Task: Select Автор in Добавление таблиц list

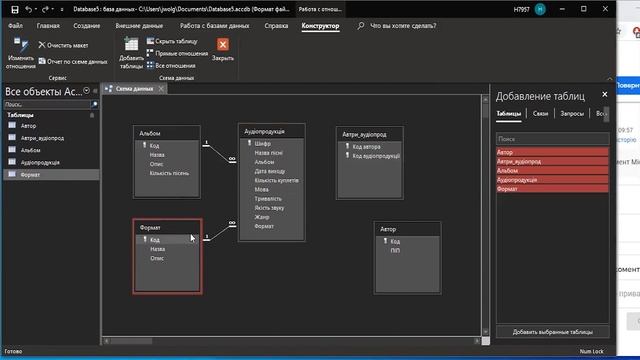Action: click(x=552, y=152)
